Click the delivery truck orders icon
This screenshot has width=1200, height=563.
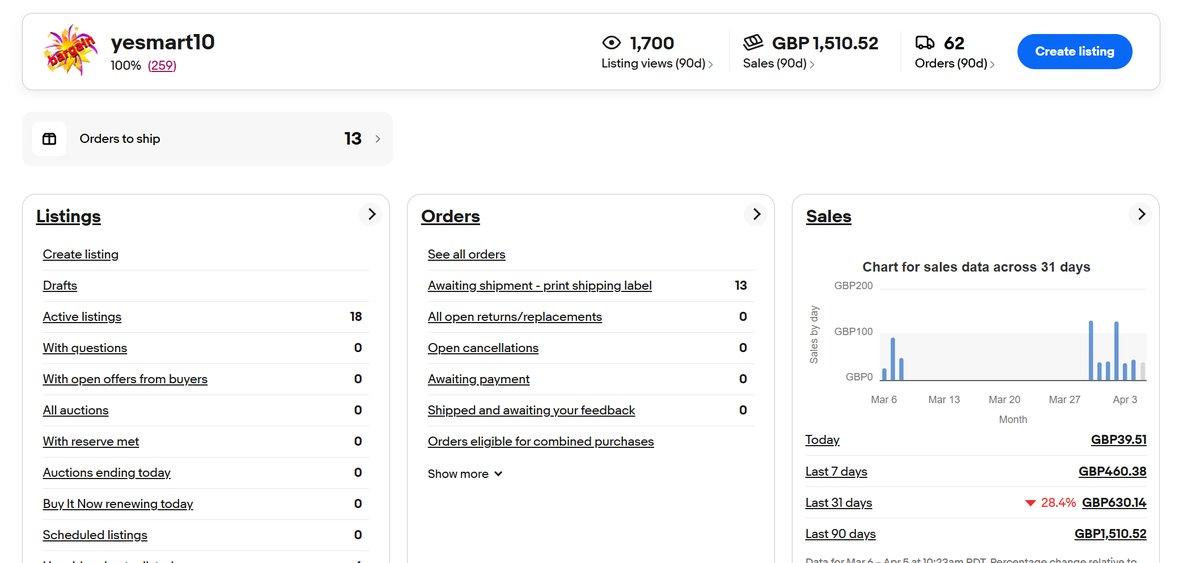[x=925, y=43]
